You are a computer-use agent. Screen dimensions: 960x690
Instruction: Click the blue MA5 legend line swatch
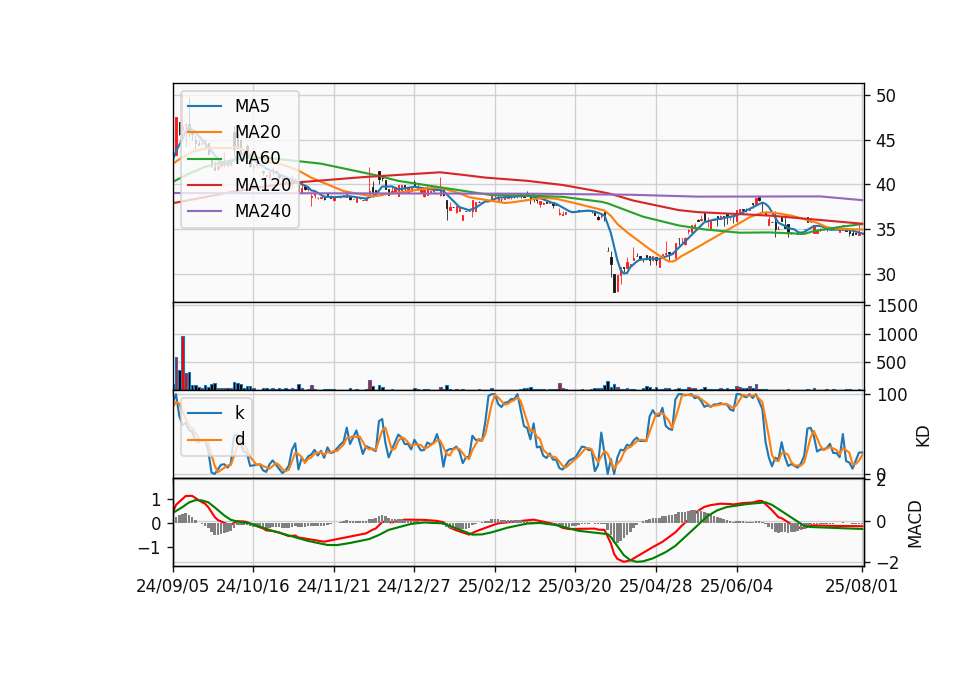coord(204,106)
